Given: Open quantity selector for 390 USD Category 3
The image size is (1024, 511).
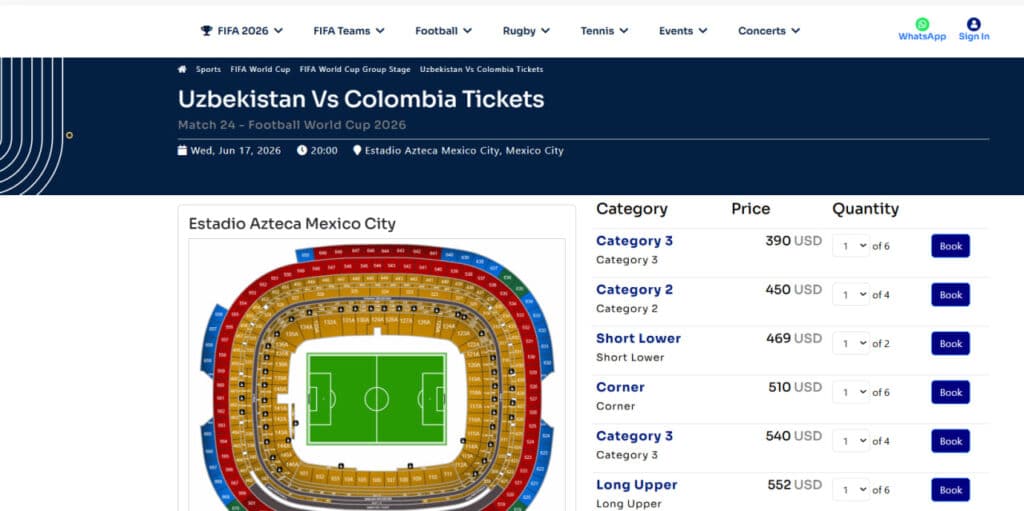Looking at the screenshot, I should (x=851, y=246).
